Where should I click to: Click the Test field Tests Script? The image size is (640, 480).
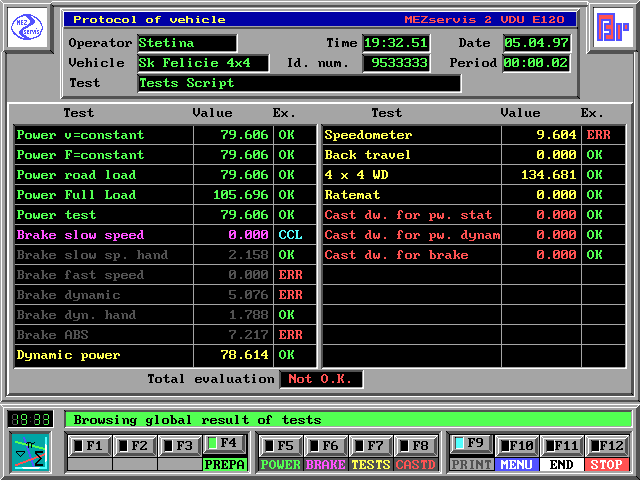tap(299, 83)
